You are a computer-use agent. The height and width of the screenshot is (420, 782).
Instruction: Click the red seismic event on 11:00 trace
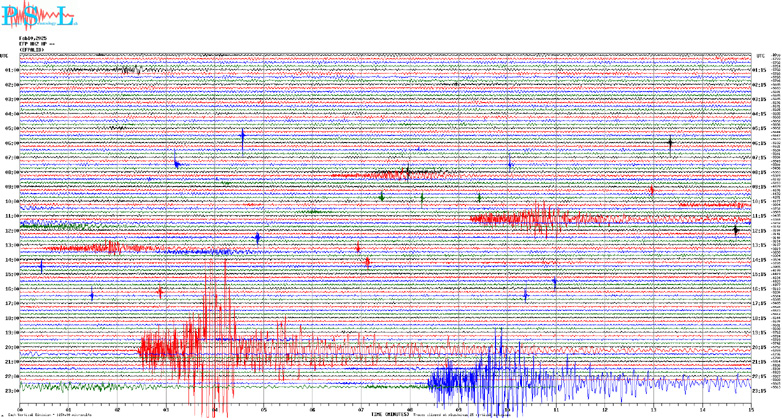click(x=540, y=218)
